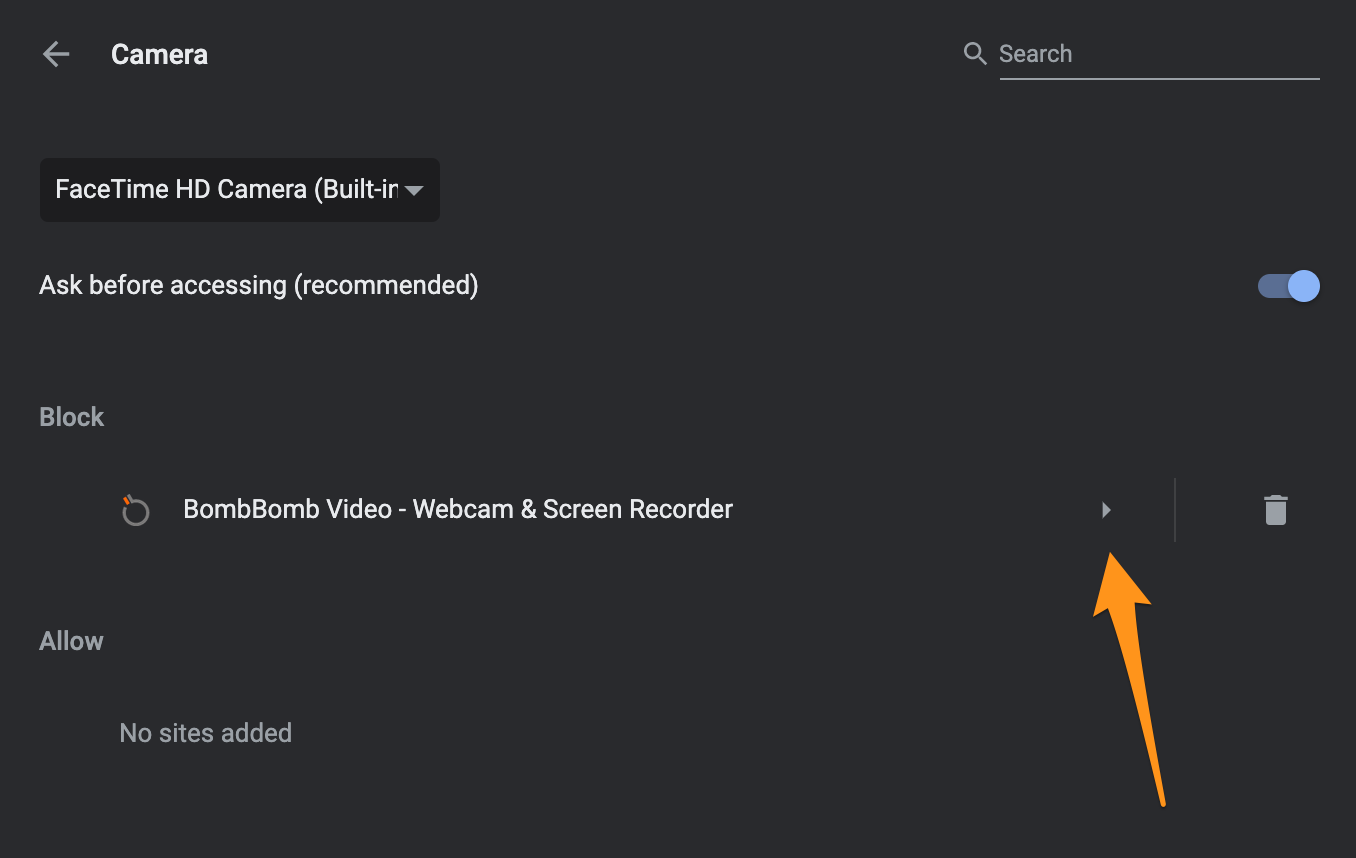Click the Allow section heading
Screen dimensions: 1356x858
(x=71, y=641)
